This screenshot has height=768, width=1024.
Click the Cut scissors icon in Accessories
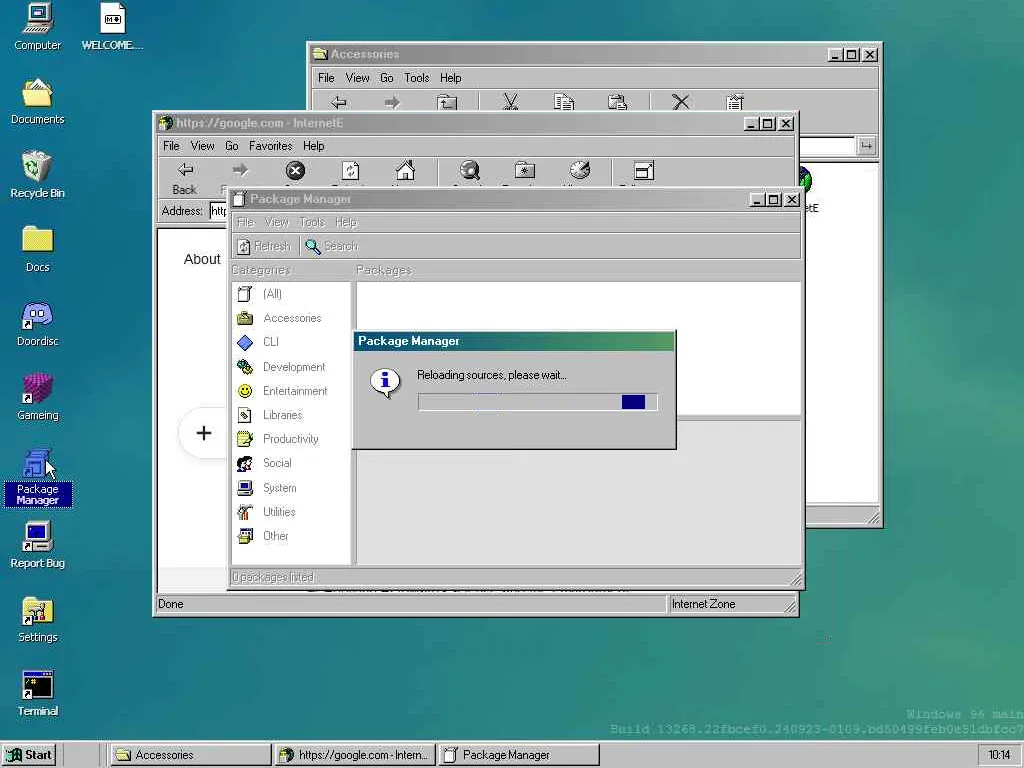click(x=511, y=101)
